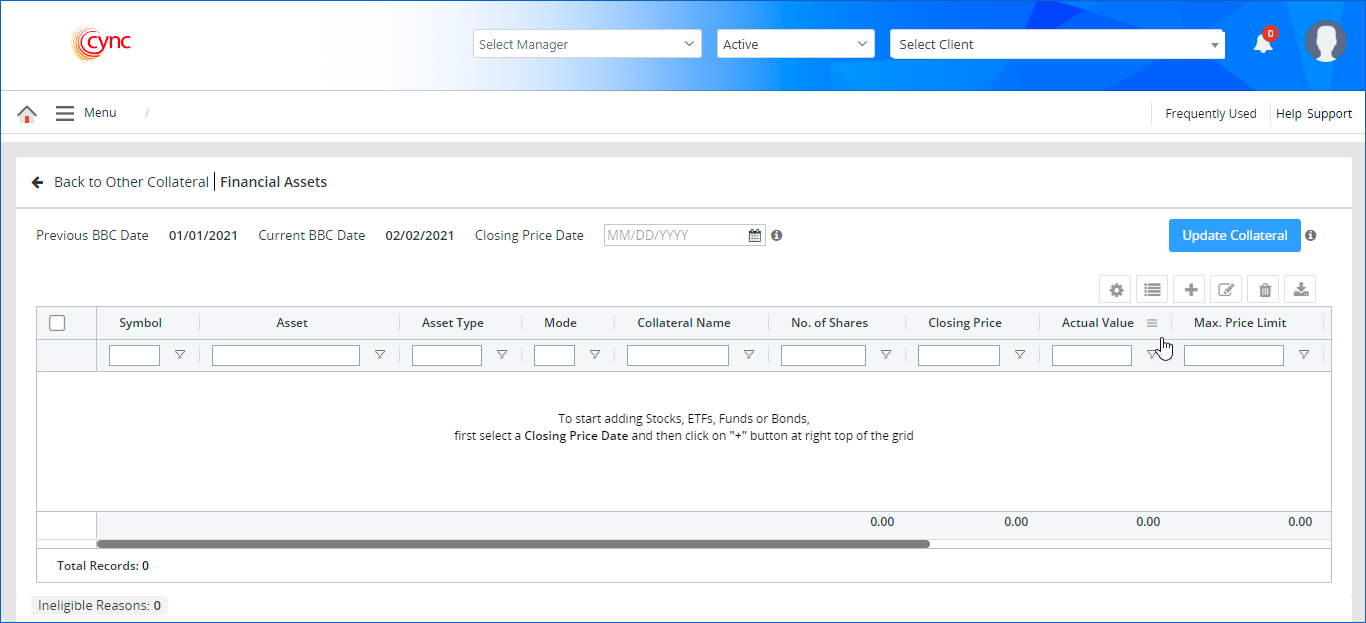This screenshot has height=623, width=1366.
Task: Open the Frequently Used menu
Action: pos(1210,114)
